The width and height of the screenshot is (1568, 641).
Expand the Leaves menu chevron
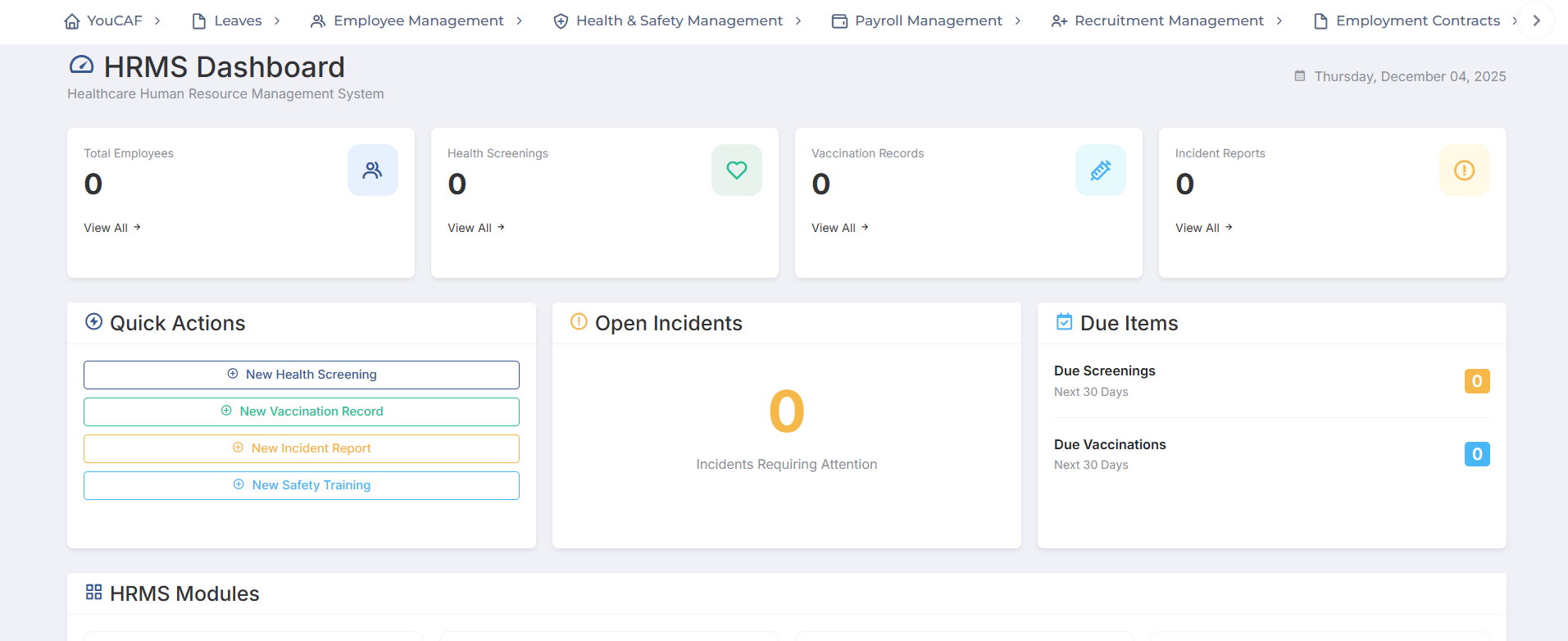pyautogui.click(x=277, y=21)
